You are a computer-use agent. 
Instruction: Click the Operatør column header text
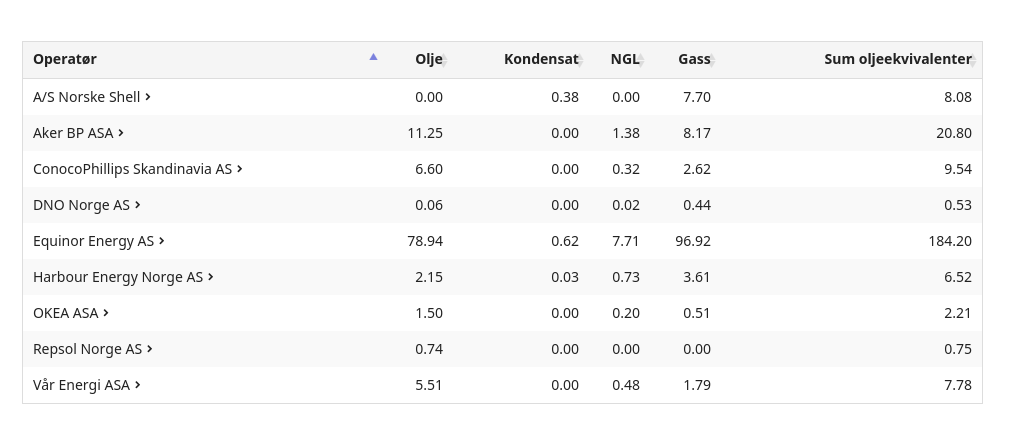point(65,59)
